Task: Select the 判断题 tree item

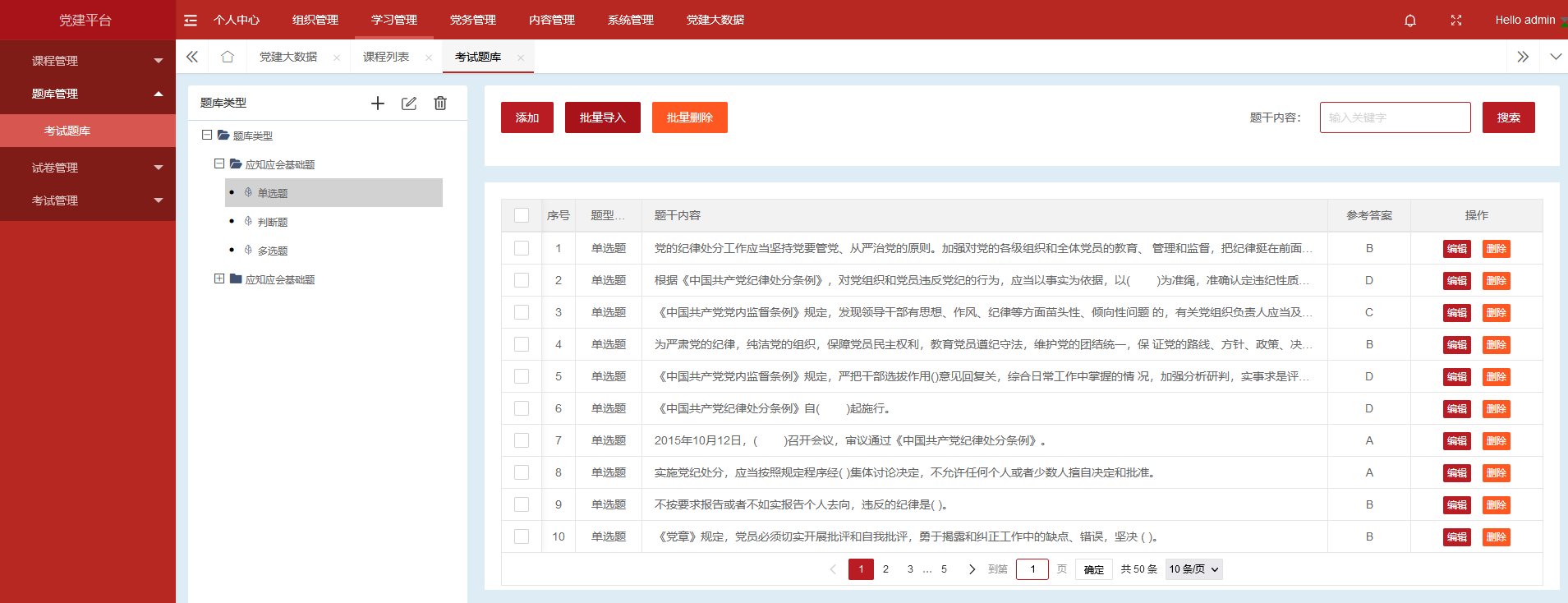Action: 273,222
